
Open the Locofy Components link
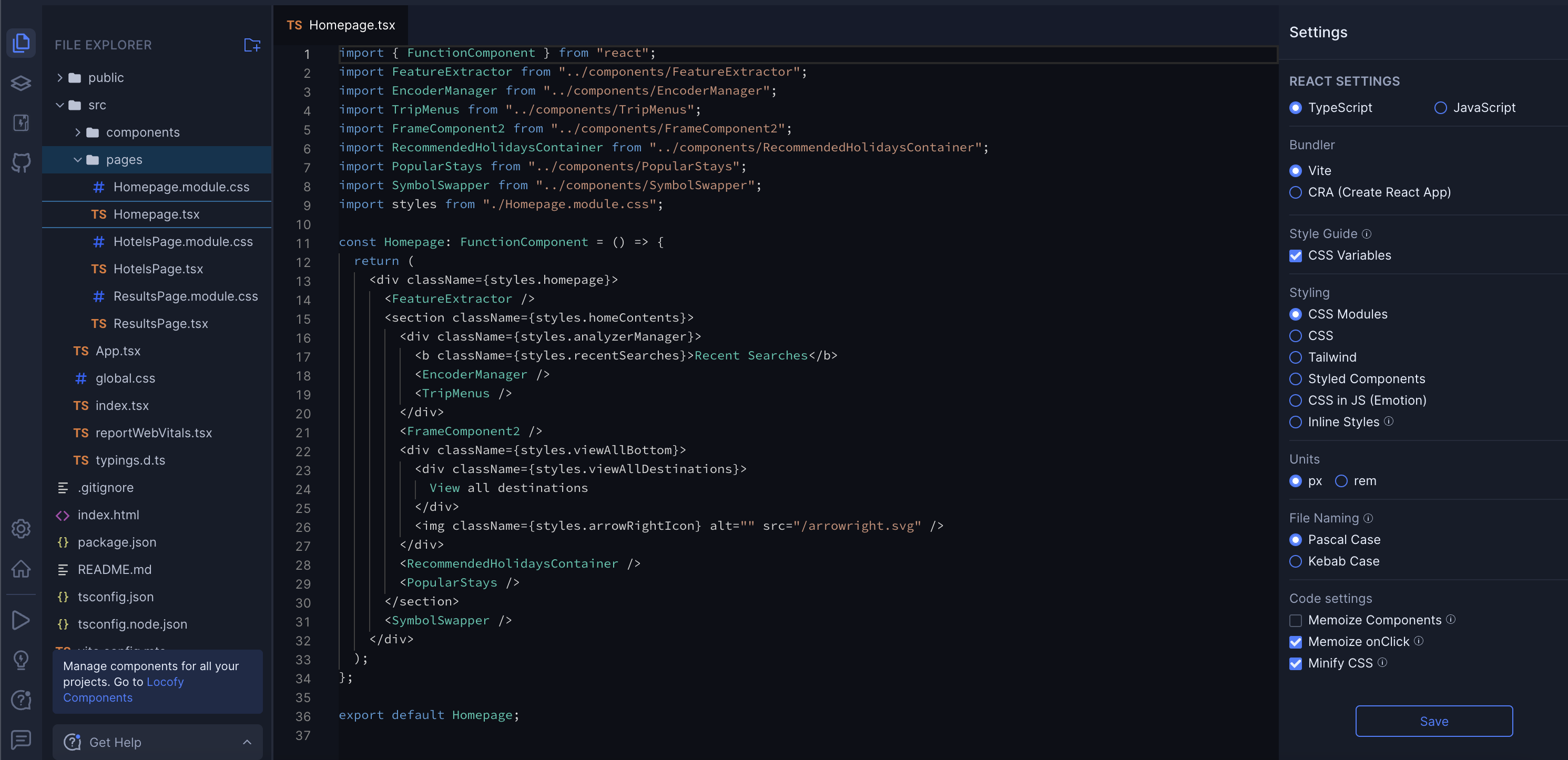pos(165,682)
